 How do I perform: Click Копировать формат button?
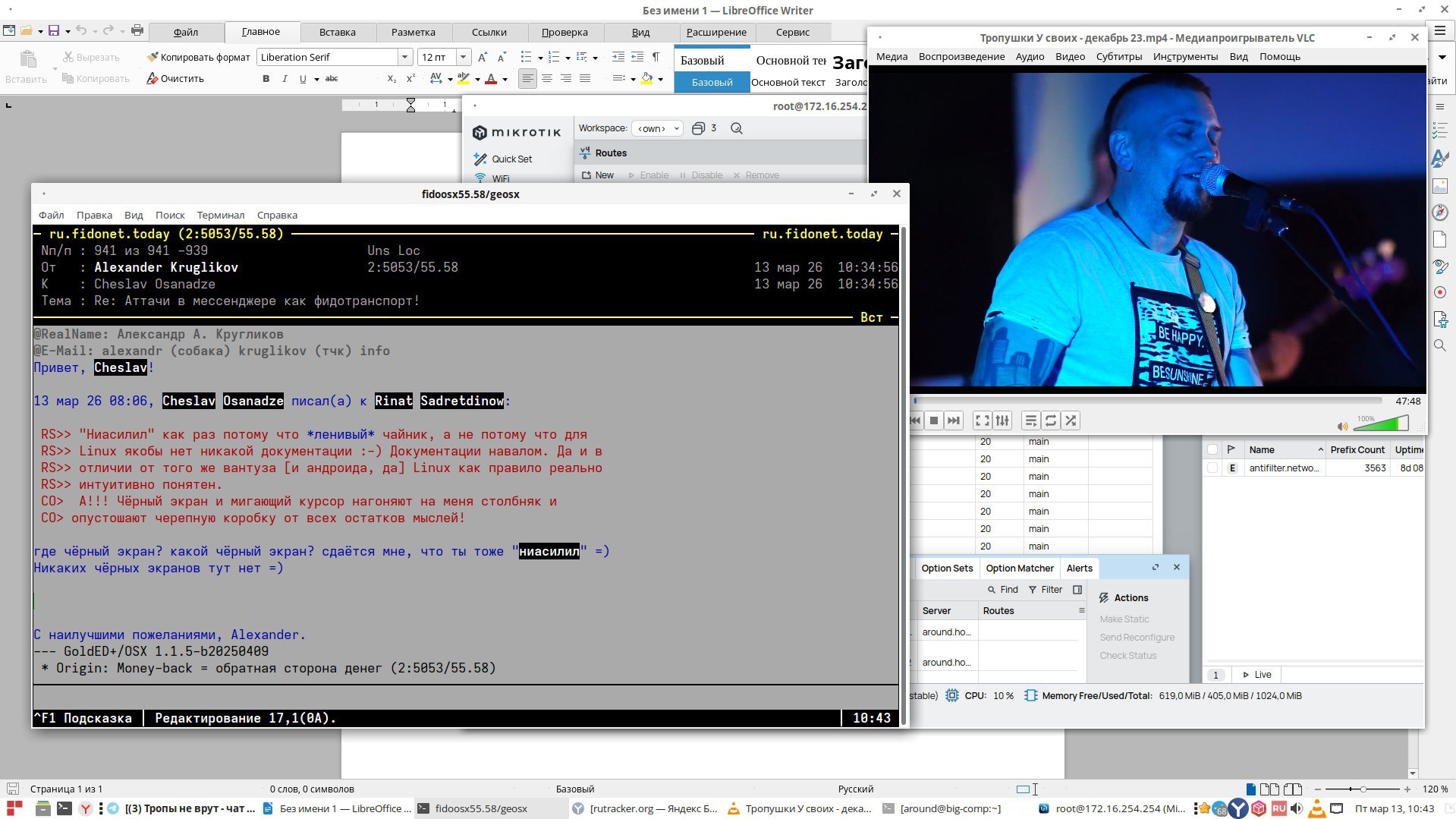pos(199,57)
